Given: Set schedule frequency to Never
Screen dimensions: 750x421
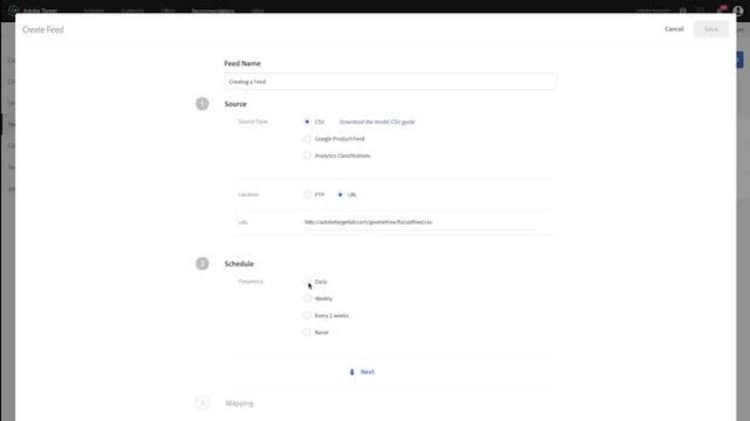Looking at the screenshot, I should click(x=307, y=332).
